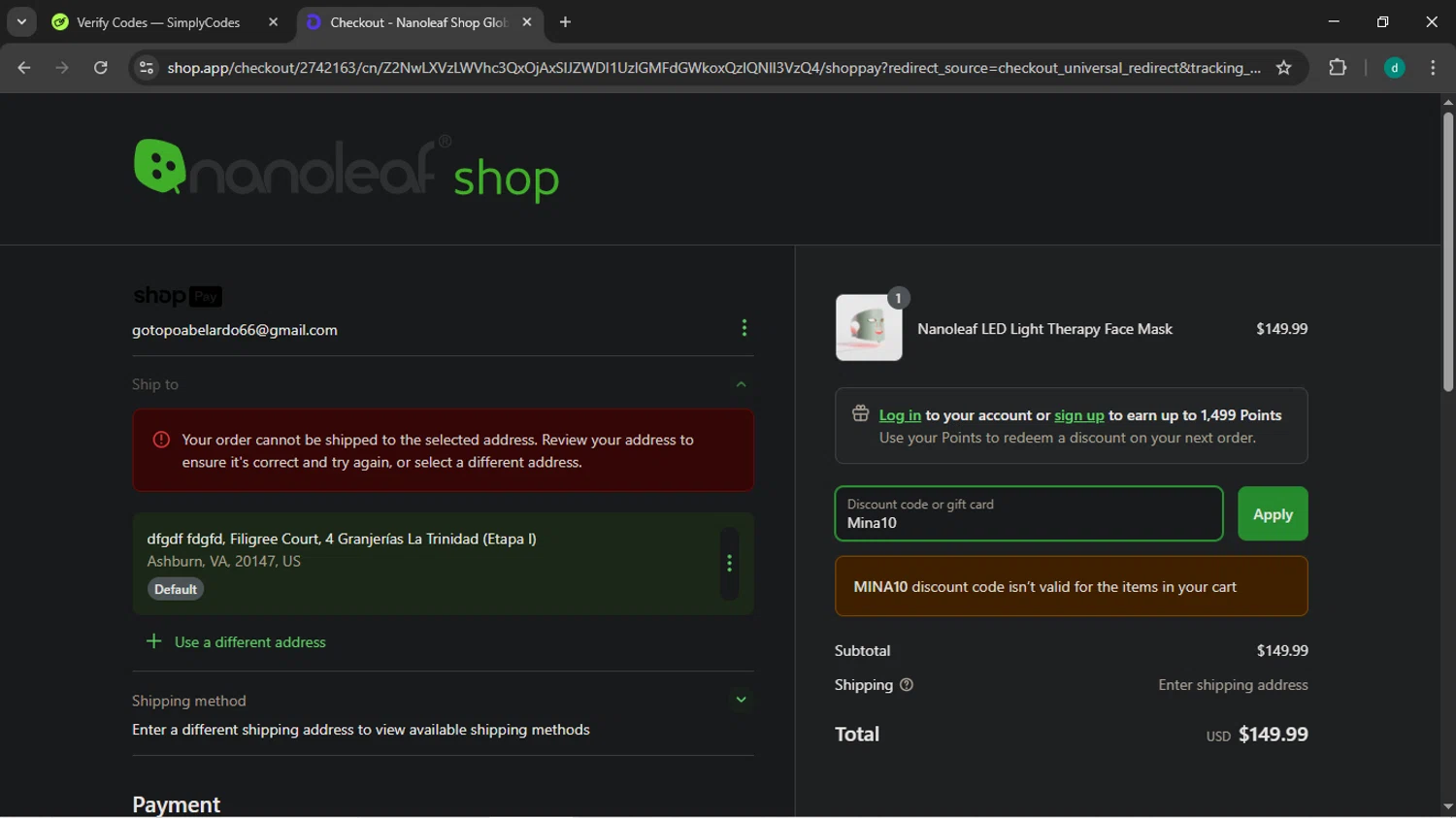Click the browser forward arrow
Screen dimensions: 1456x818
(x=62, y=68)
